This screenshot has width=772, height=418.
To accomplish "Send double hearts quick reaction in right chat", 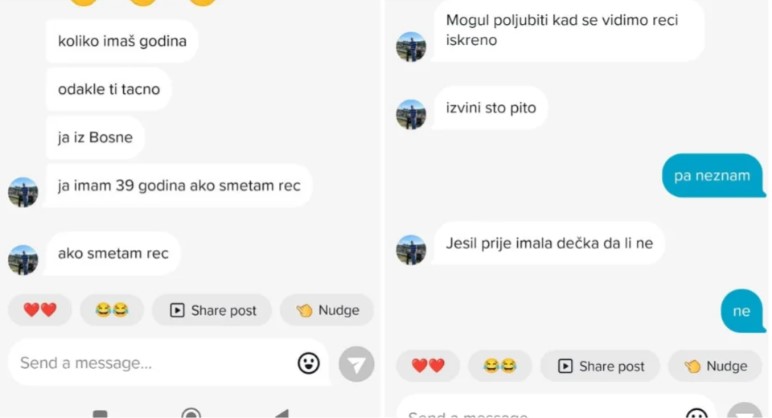I will (x=428, y=366).
